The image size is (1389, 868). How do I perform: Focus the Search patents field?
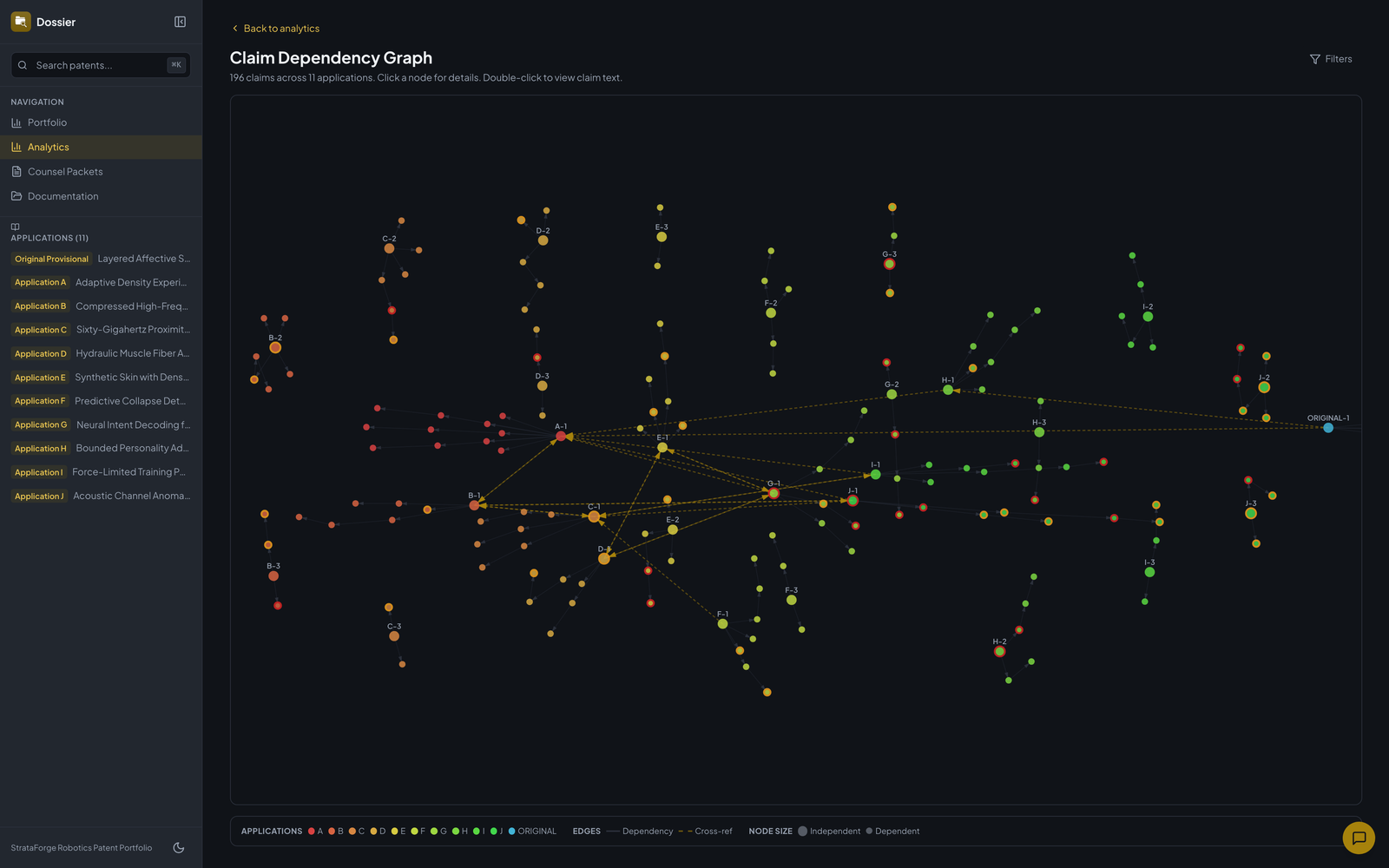[101, 65]
